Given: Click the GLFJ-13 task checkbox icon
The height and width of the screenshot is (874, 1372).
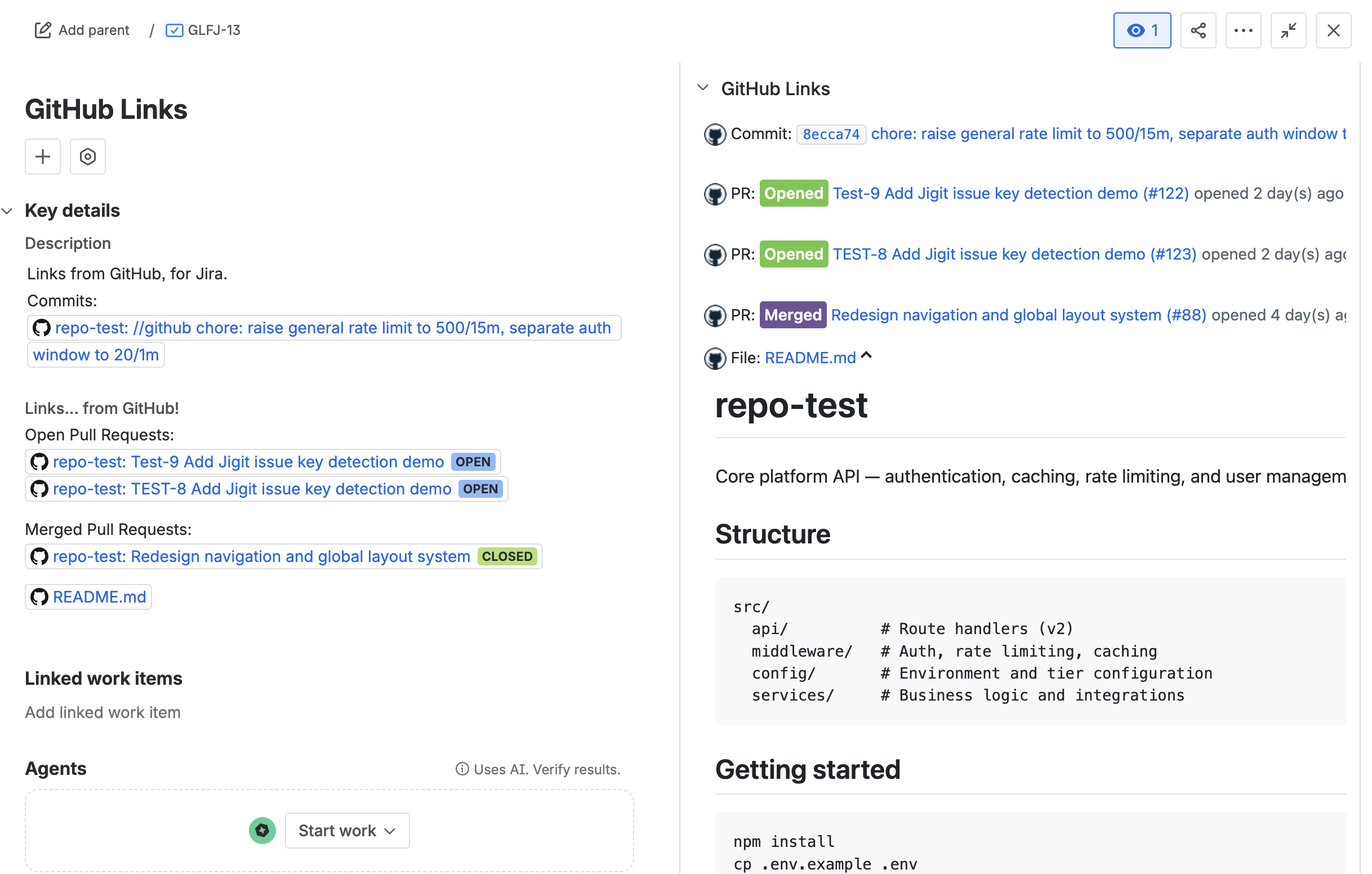Looking at the screenshot, I should (174, 30).
